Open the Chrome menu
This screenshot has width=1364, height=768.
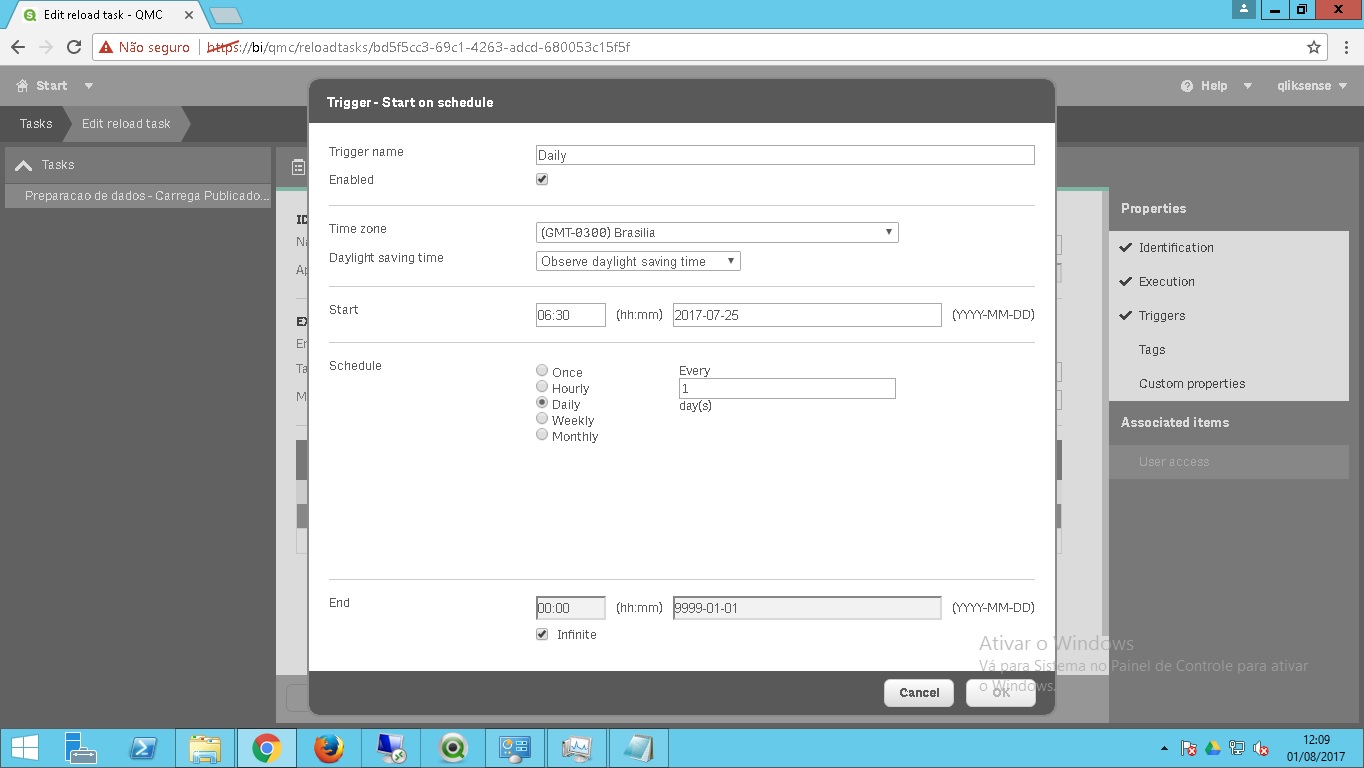coord(1345,47)
